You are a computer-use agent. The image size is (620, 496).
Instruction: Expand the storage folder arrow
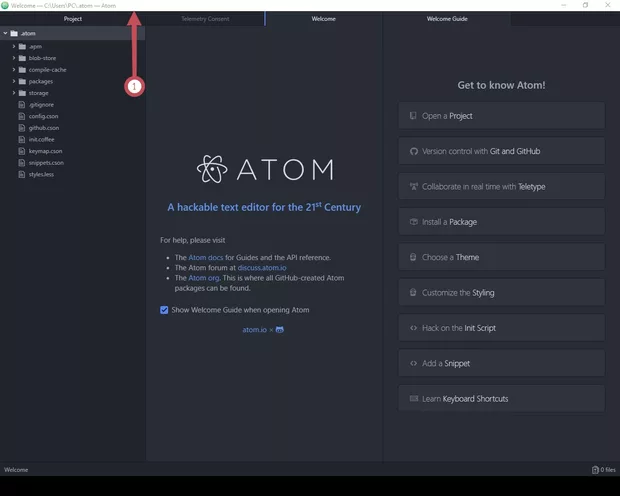pos(13,93)
